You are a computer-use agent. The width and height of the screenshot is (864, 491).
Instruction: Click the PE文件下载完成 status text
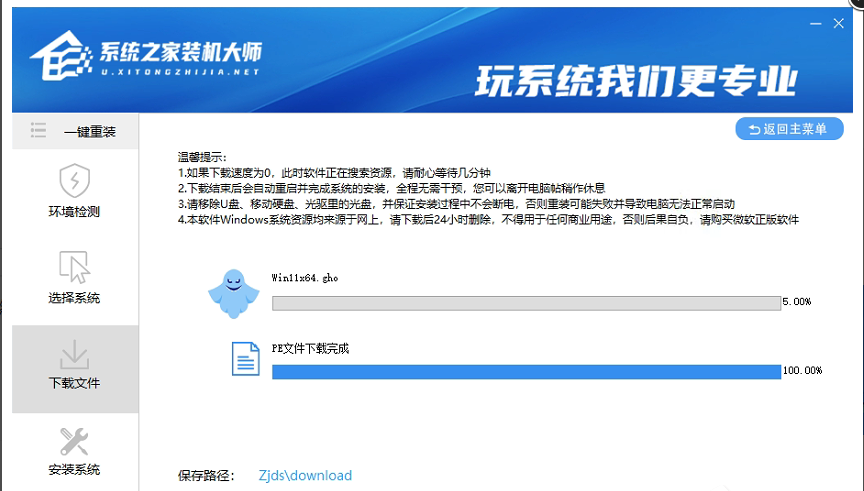click(x=311, y=349)
